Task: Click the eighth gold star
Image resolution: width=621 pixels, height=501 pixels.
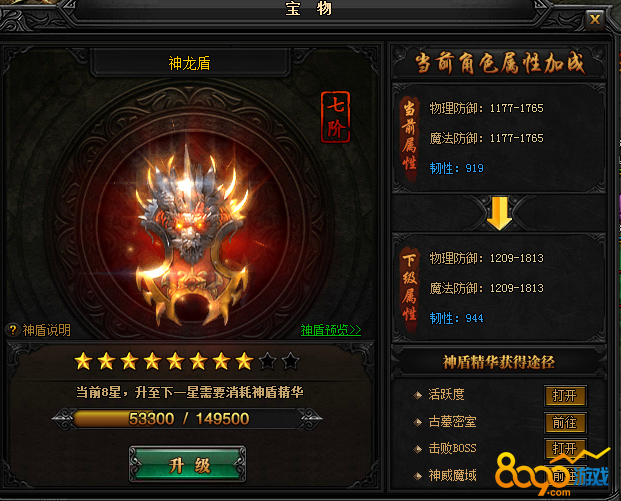Action: click(x=244, y=361)
